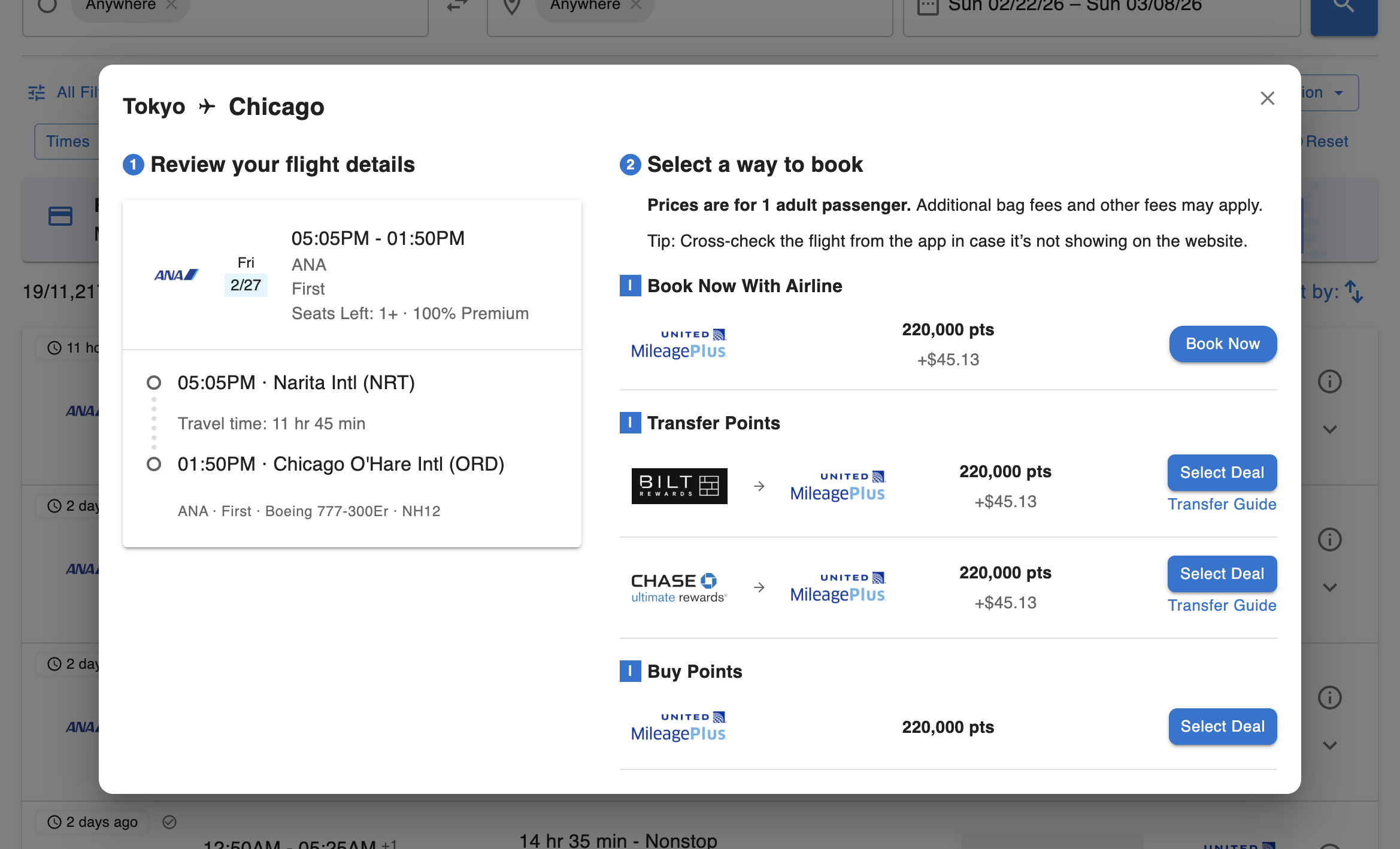This screenshot has height=849, width=1400.
Task: Click the info icon of third result
Action: [x=1329, y=698]
